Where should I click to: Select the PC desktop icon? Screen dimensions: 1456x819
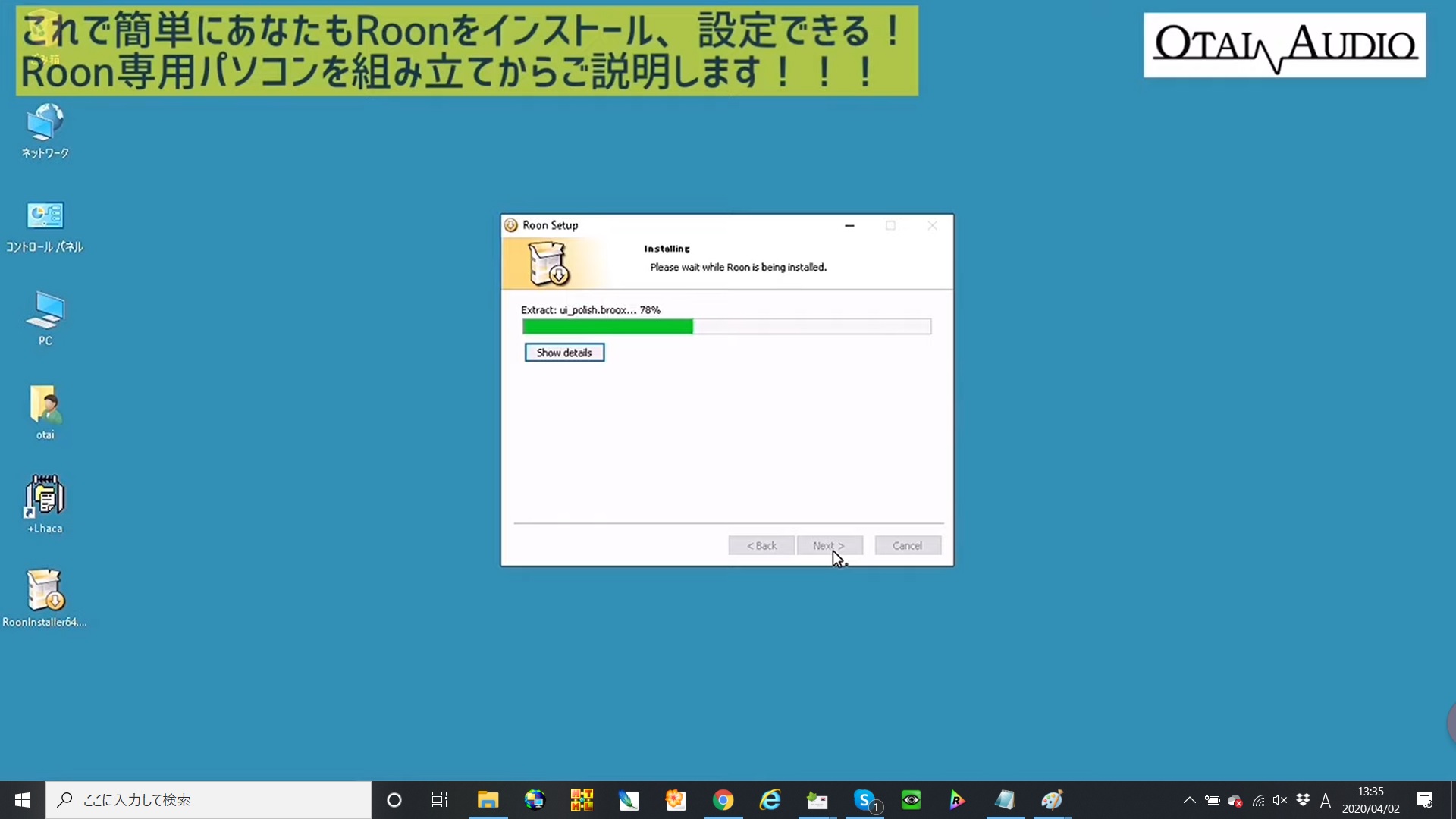45,318
